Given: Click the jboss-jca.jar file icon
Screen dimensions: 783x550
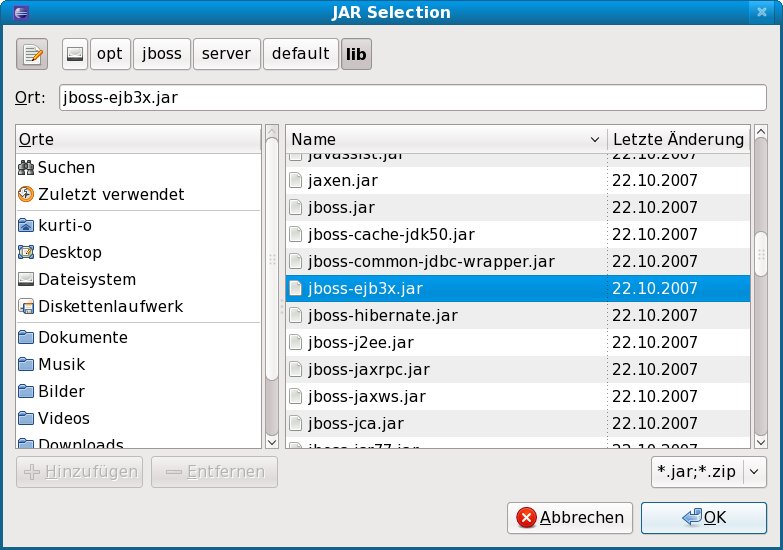Looking at the screenshot, I should click(x=296, y=423).
